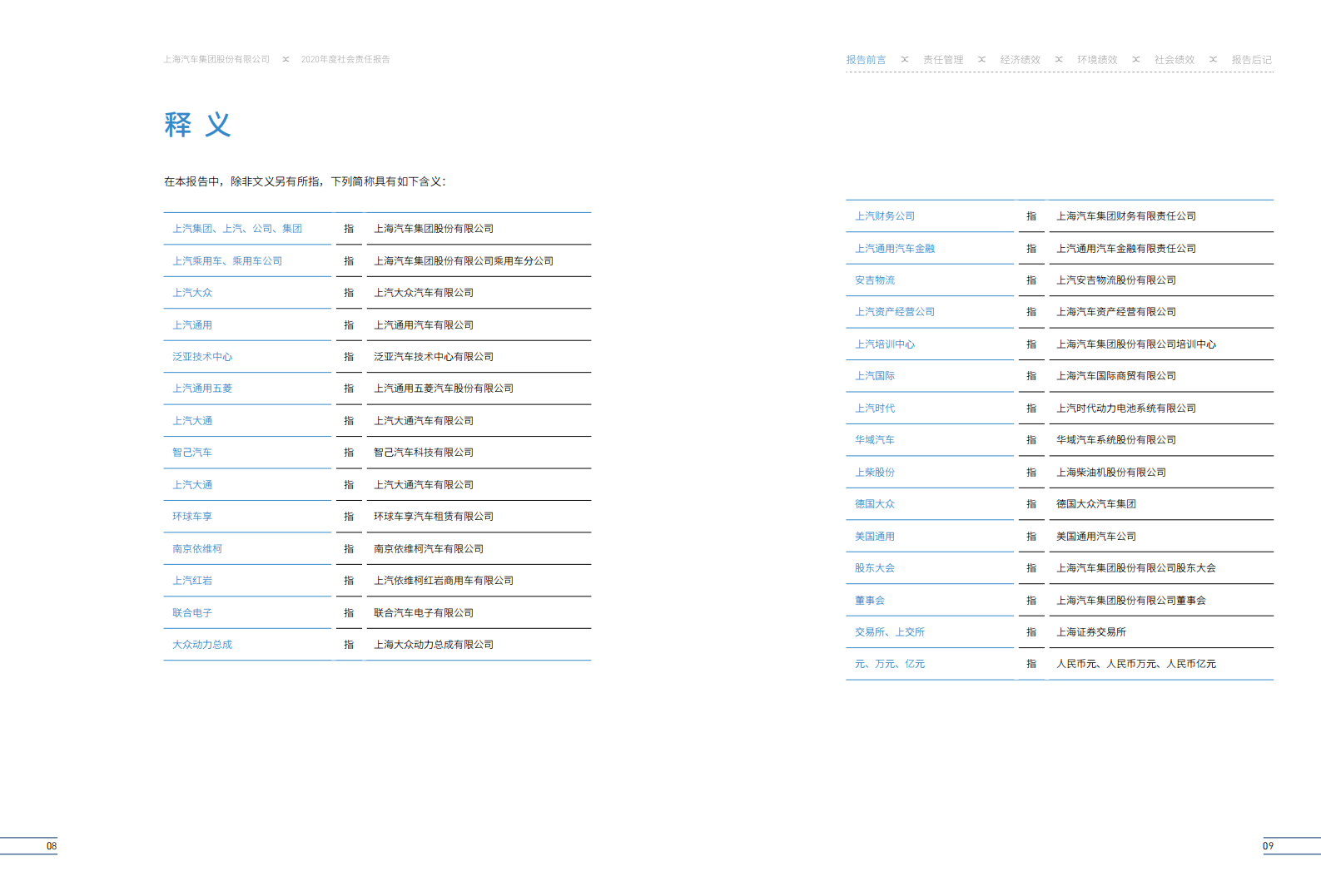Select the term 泛亚技术中心
This screenshot has width=1321, height=896.
point(202,357)
